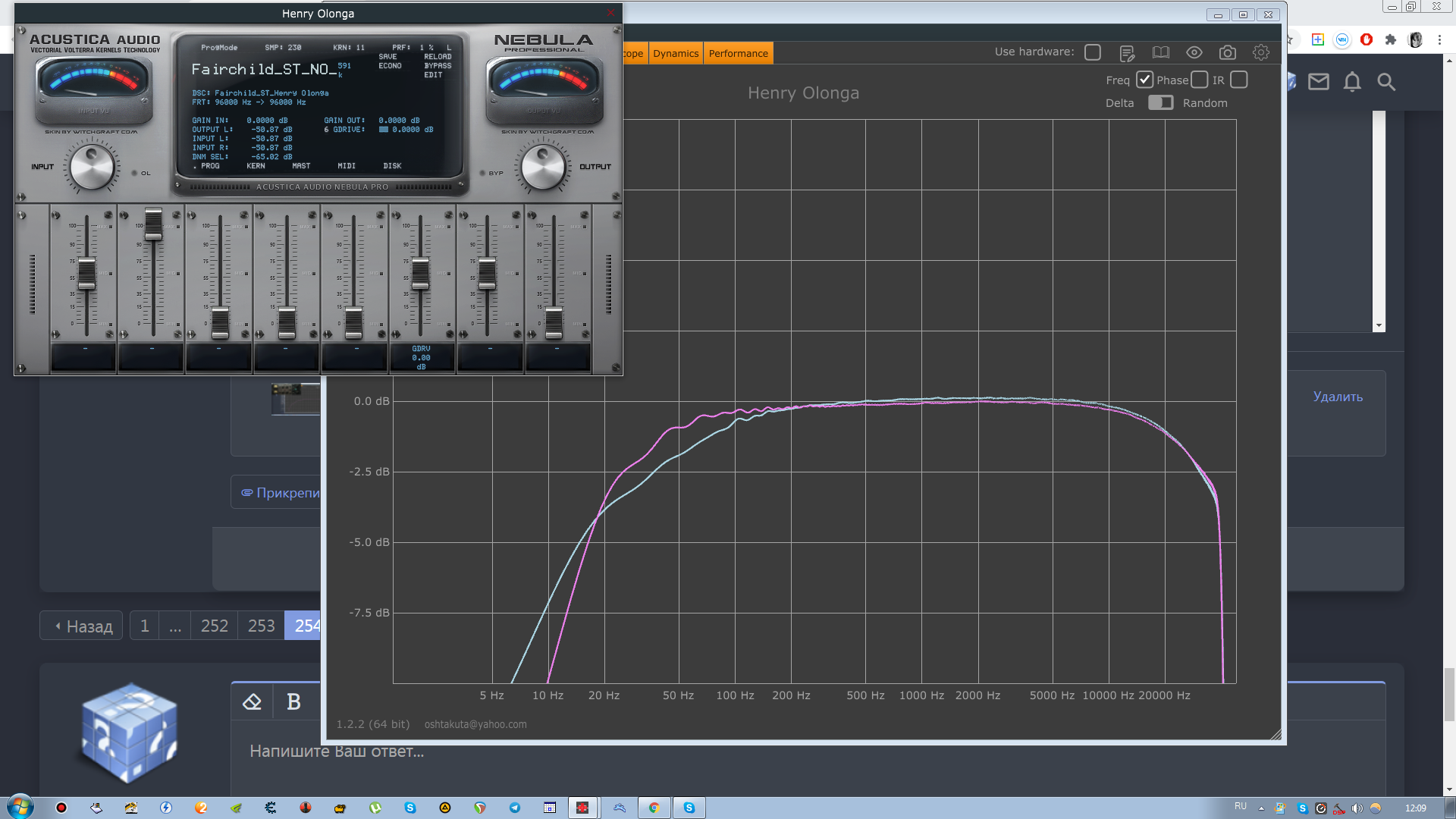Click RELOAD on the Nebula display
Viewport: 1456px width, 819px height.
(x=438, y=57)
